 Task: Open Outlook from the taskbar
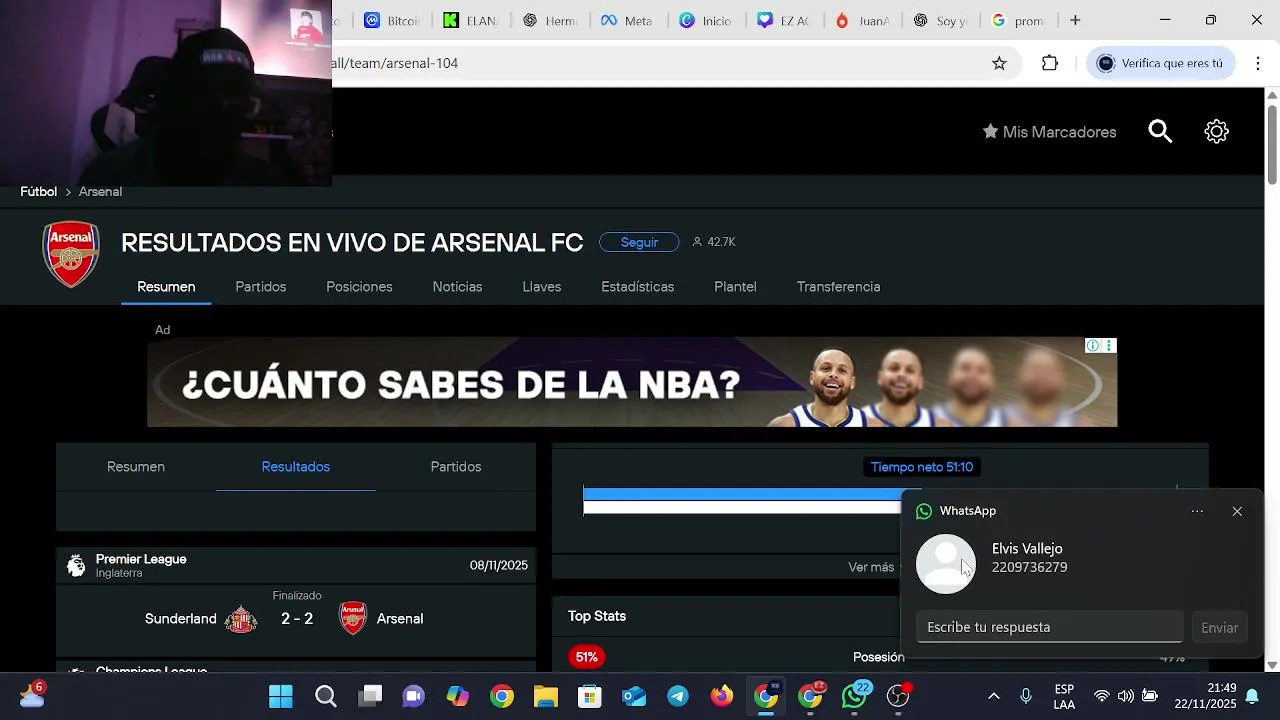(634, 696)
